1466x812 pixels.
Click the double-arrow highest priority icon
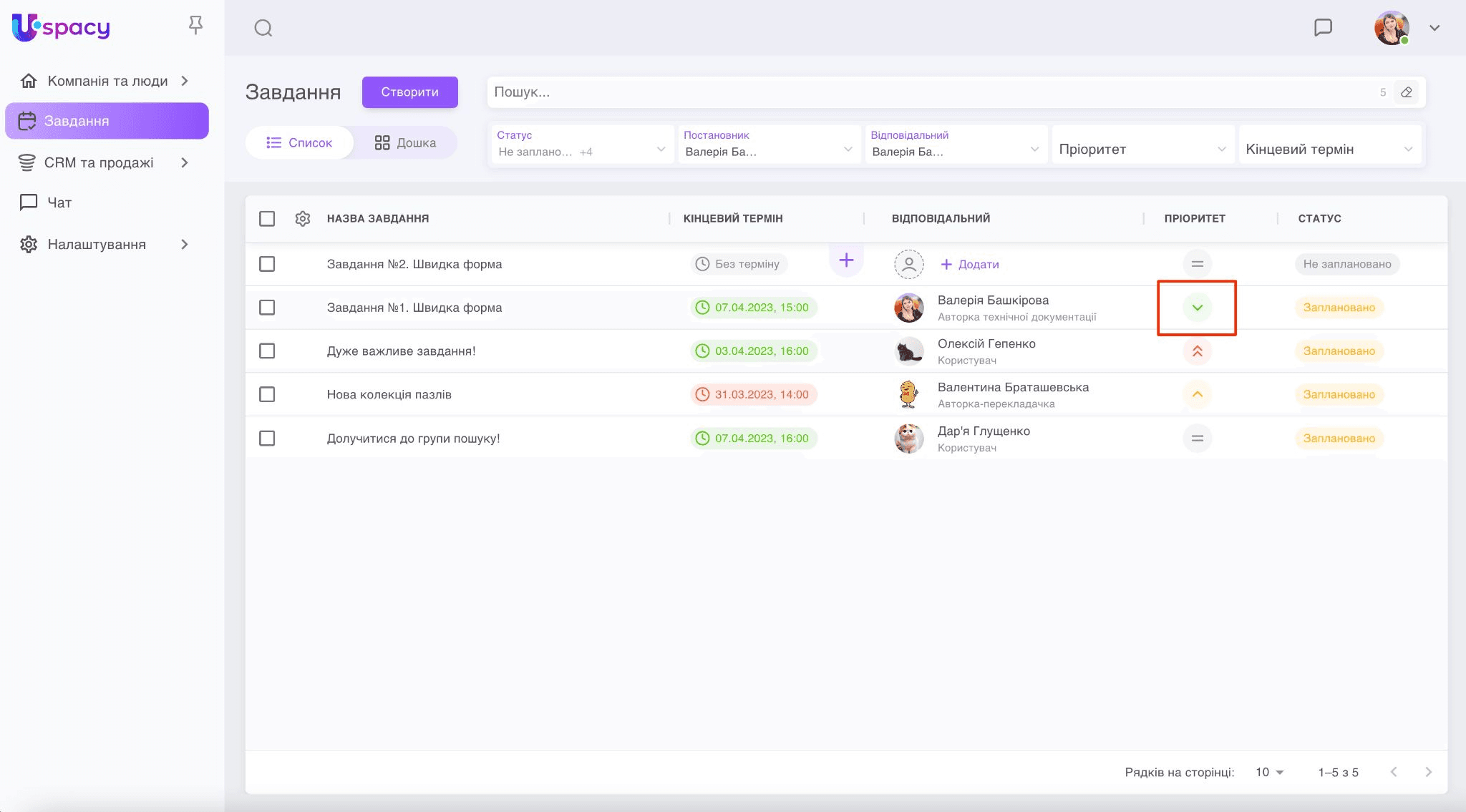[1197, 351]
